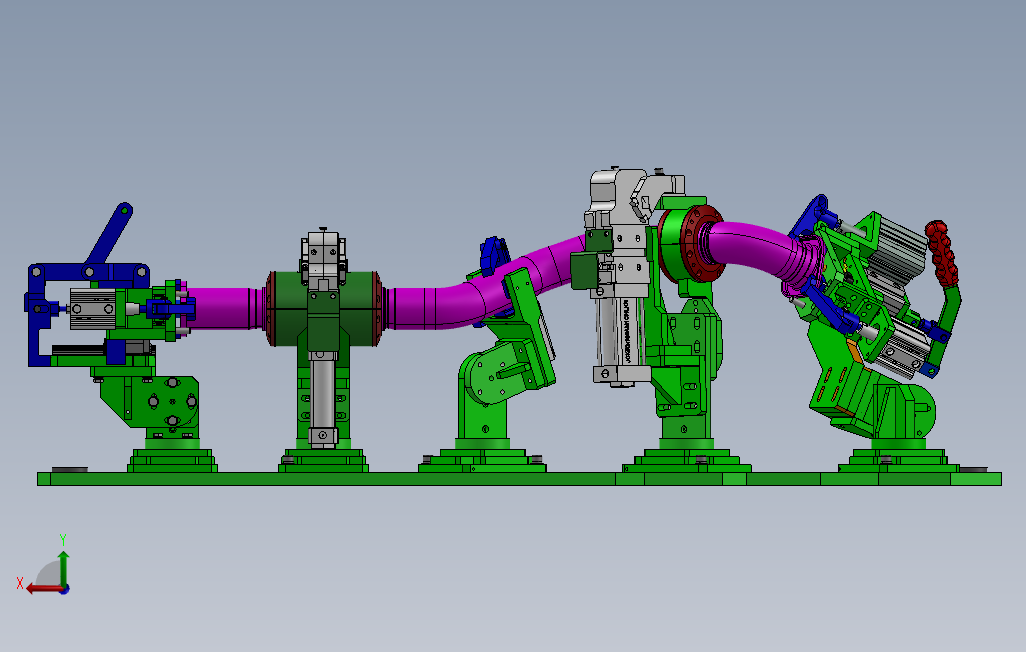Select the red bolted flange ring
The image size is (1026, 652).
click(x=701, y=243)
